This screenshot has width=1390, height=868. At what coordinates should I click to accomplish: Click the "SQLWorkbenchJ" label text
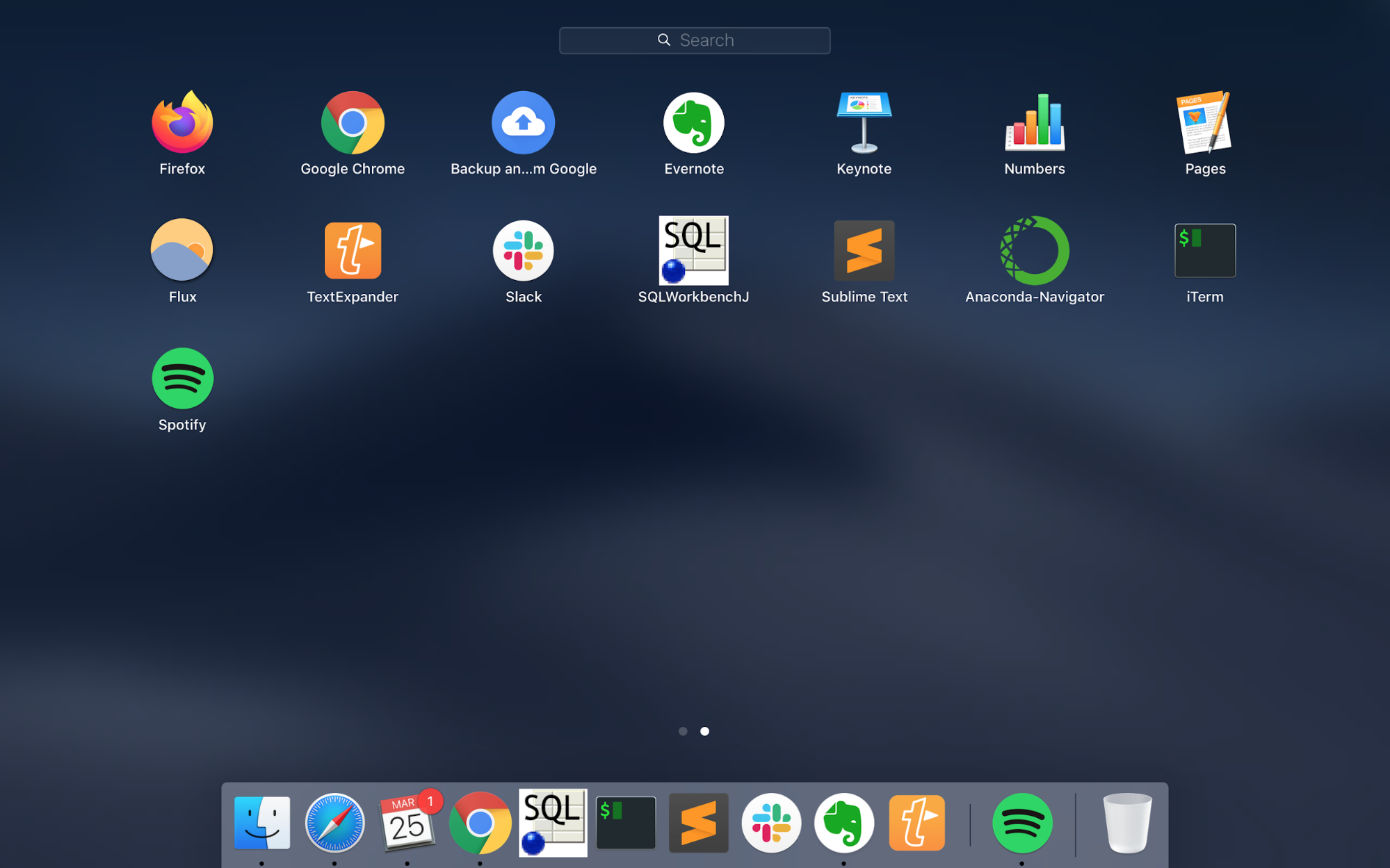[x=693, y=297]
